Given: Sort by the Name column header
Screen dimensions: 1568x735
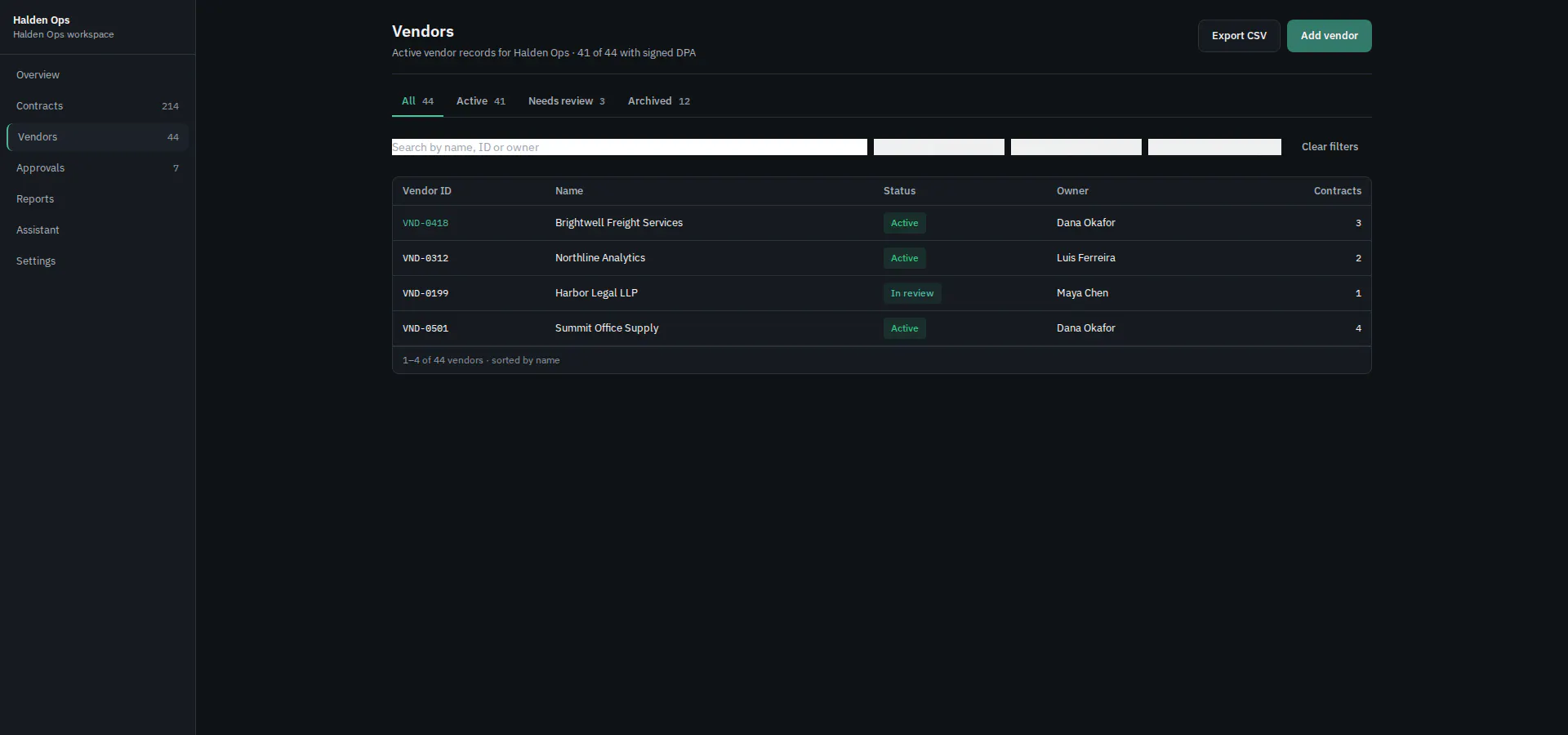Looking at the screenshot, I should [569, 191].
